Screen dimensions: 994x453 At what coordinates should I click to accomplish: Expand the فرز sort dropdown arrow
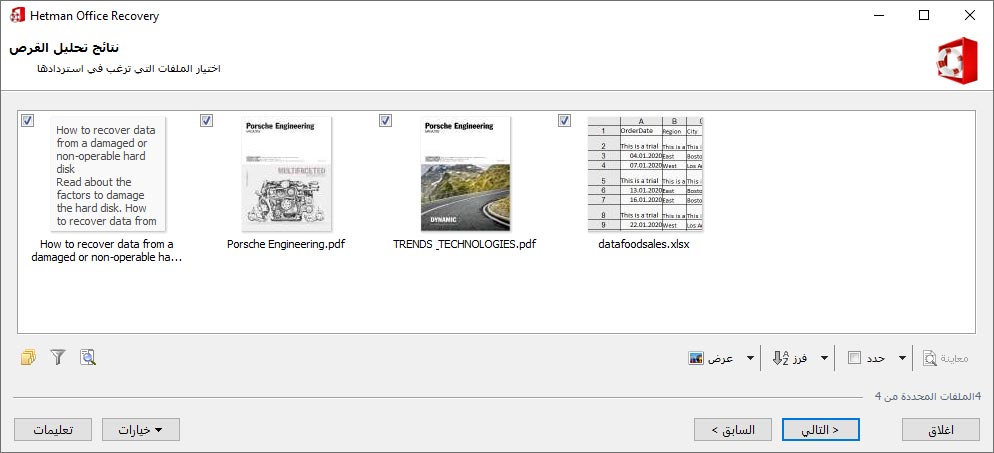824,358
